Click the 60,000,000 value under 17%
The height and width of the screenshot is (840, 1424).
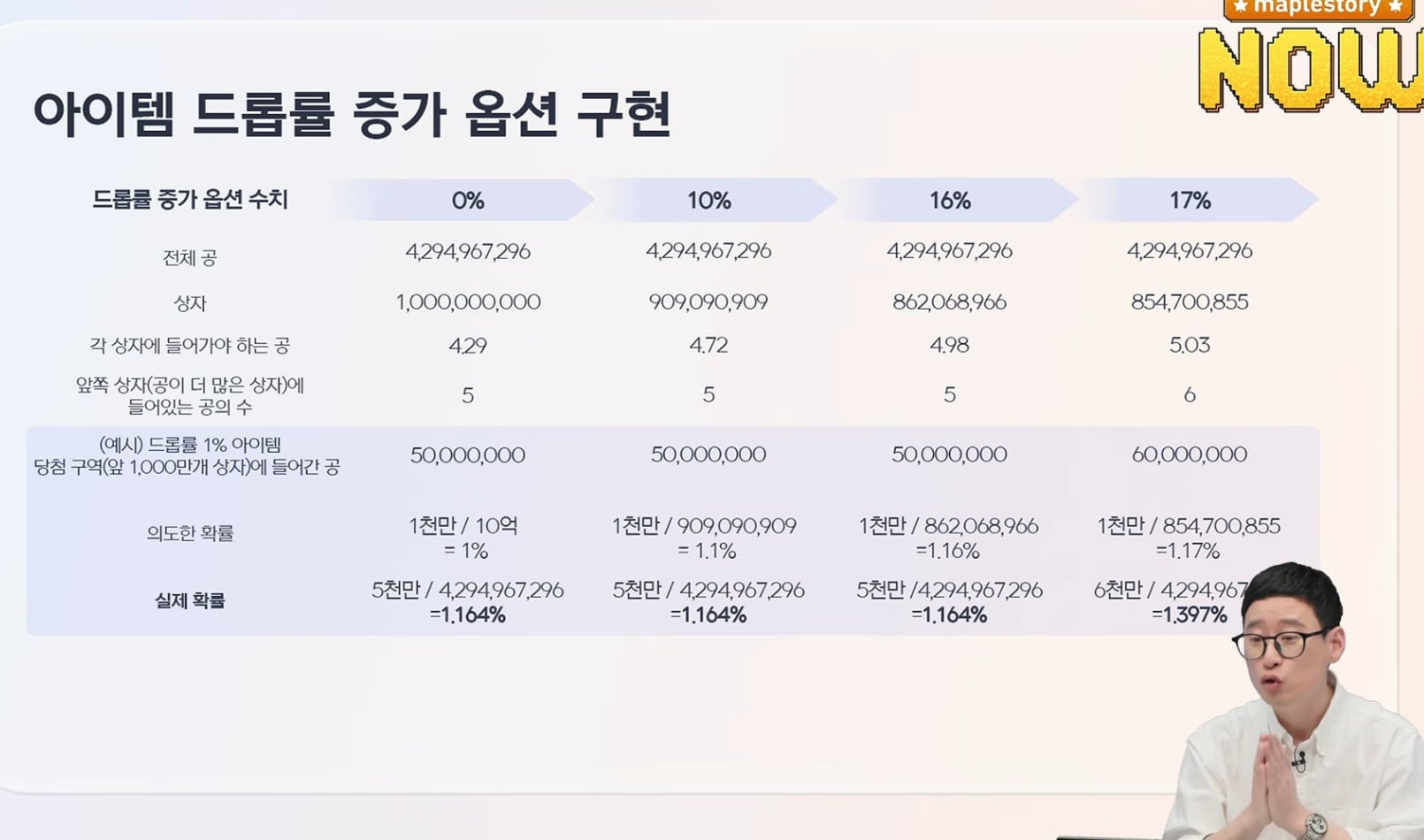coord(1190,454)
